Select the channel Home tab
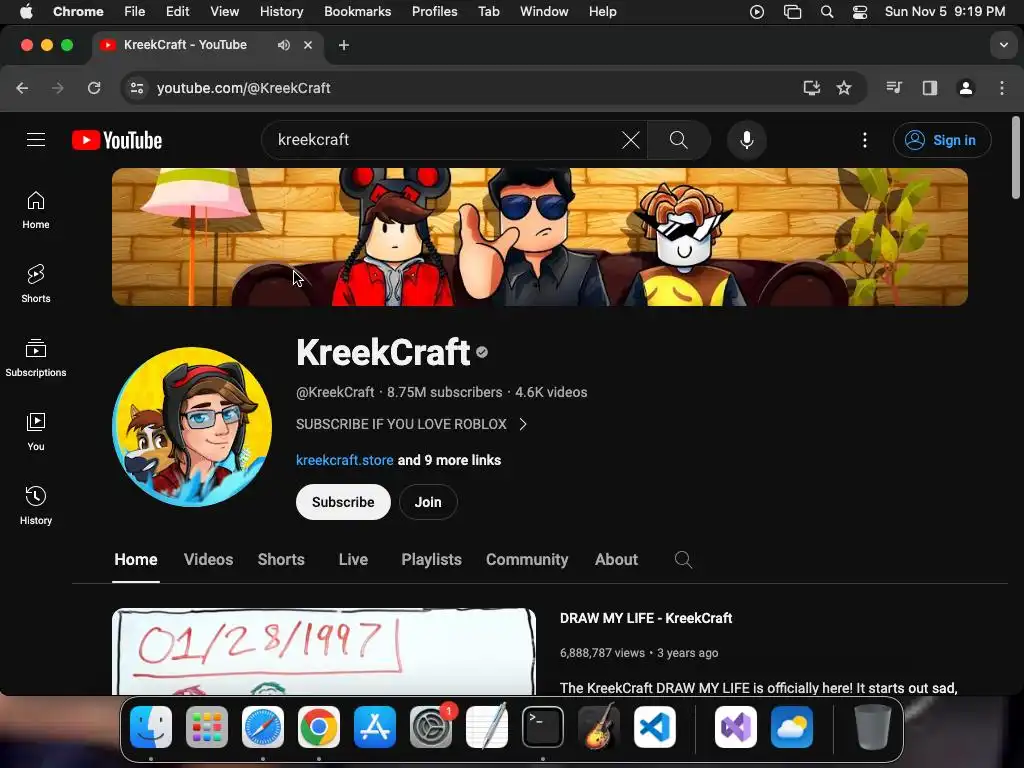 point(136,560)
